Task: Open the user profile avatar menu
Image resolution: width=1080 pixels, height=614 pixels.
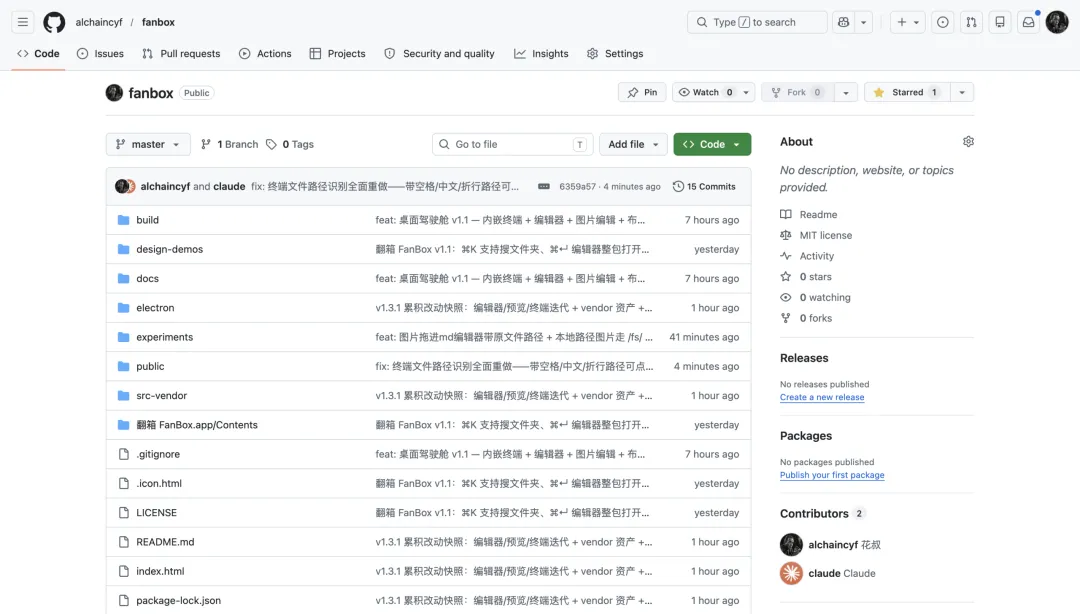Action: [x=1057, y=22]
